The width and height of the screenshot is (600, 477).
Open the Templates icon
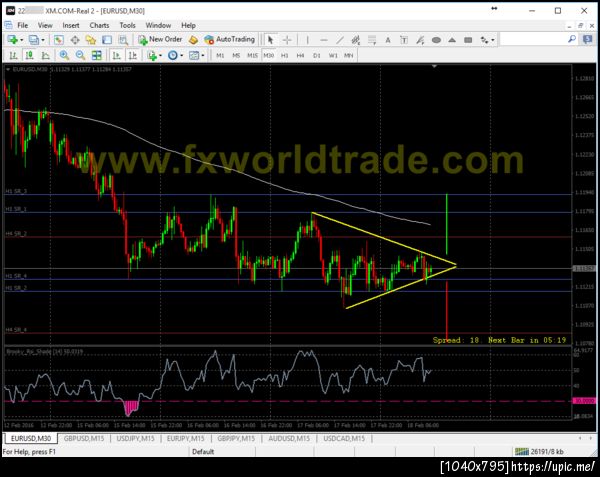point(194,56)
